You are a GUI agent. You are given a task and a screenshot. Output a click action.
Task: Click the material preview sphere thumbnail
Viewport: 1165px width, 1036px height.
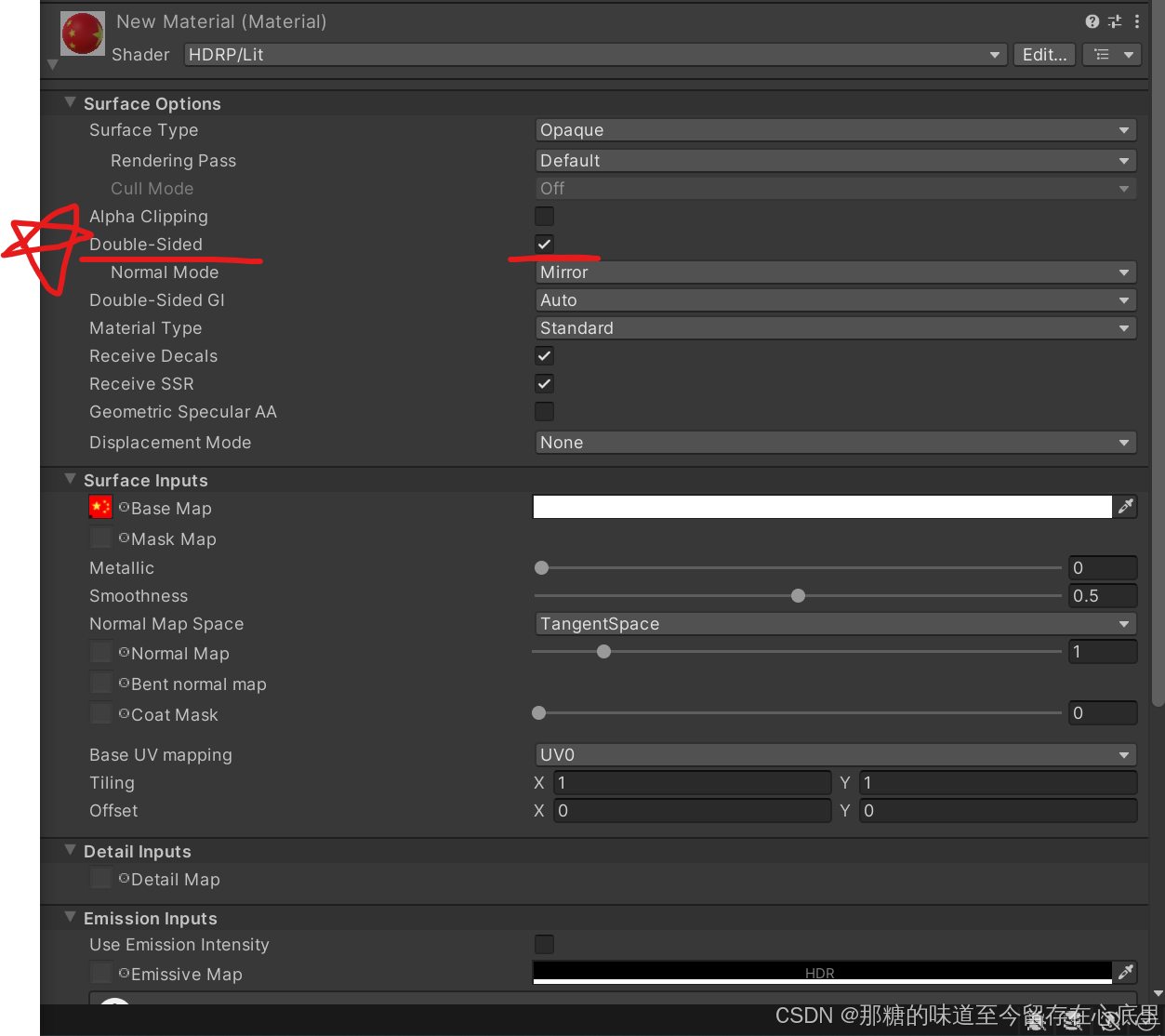pyautogui.click(x=82, y=33)
